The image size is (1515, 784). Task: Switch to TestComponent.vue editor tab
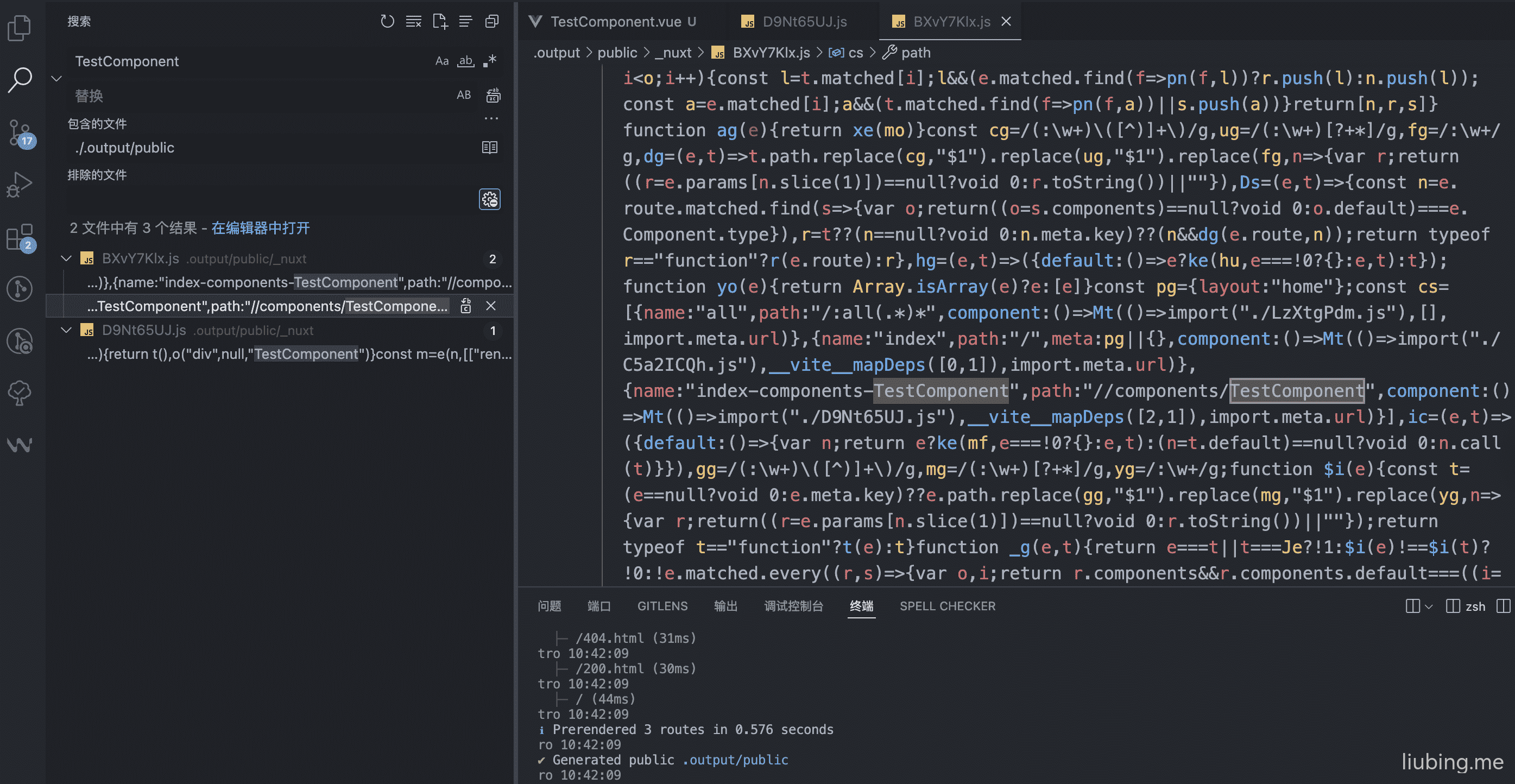point(622,22)
